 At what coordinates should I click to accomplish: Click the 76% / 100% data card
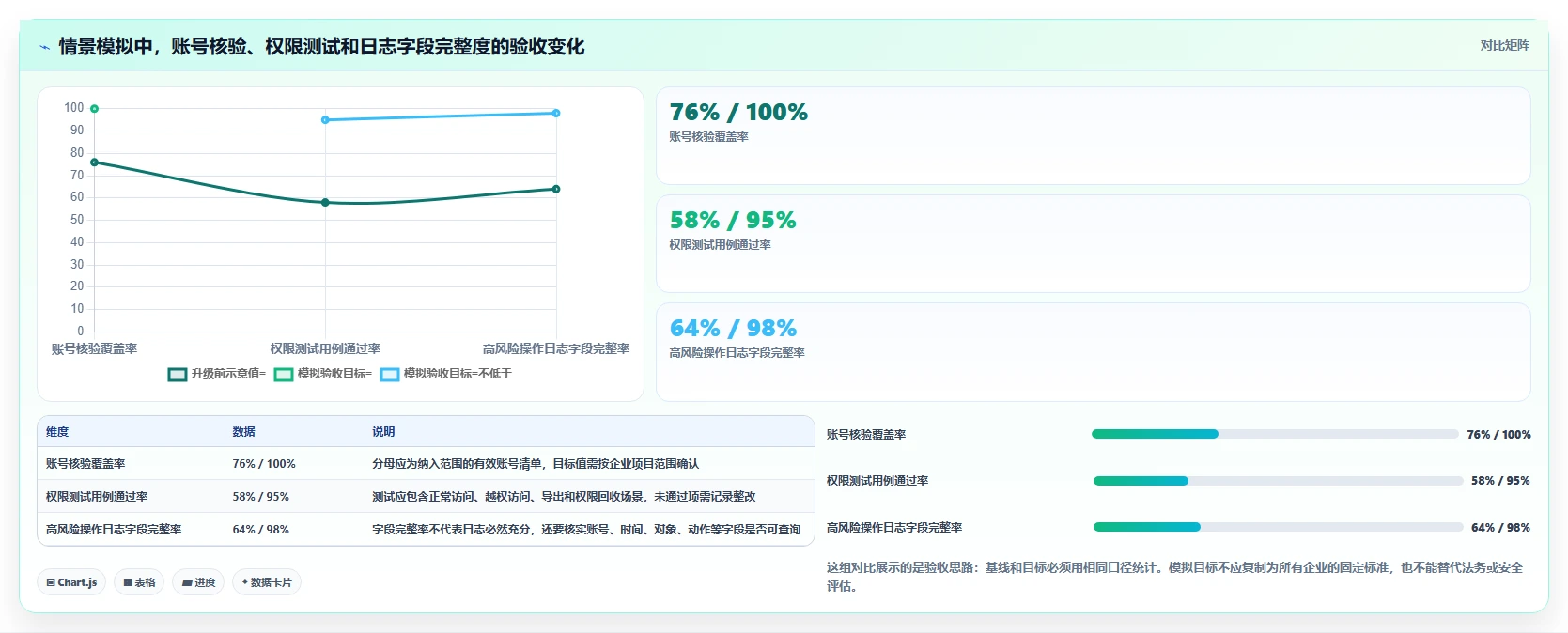[x=1093, y=136]
